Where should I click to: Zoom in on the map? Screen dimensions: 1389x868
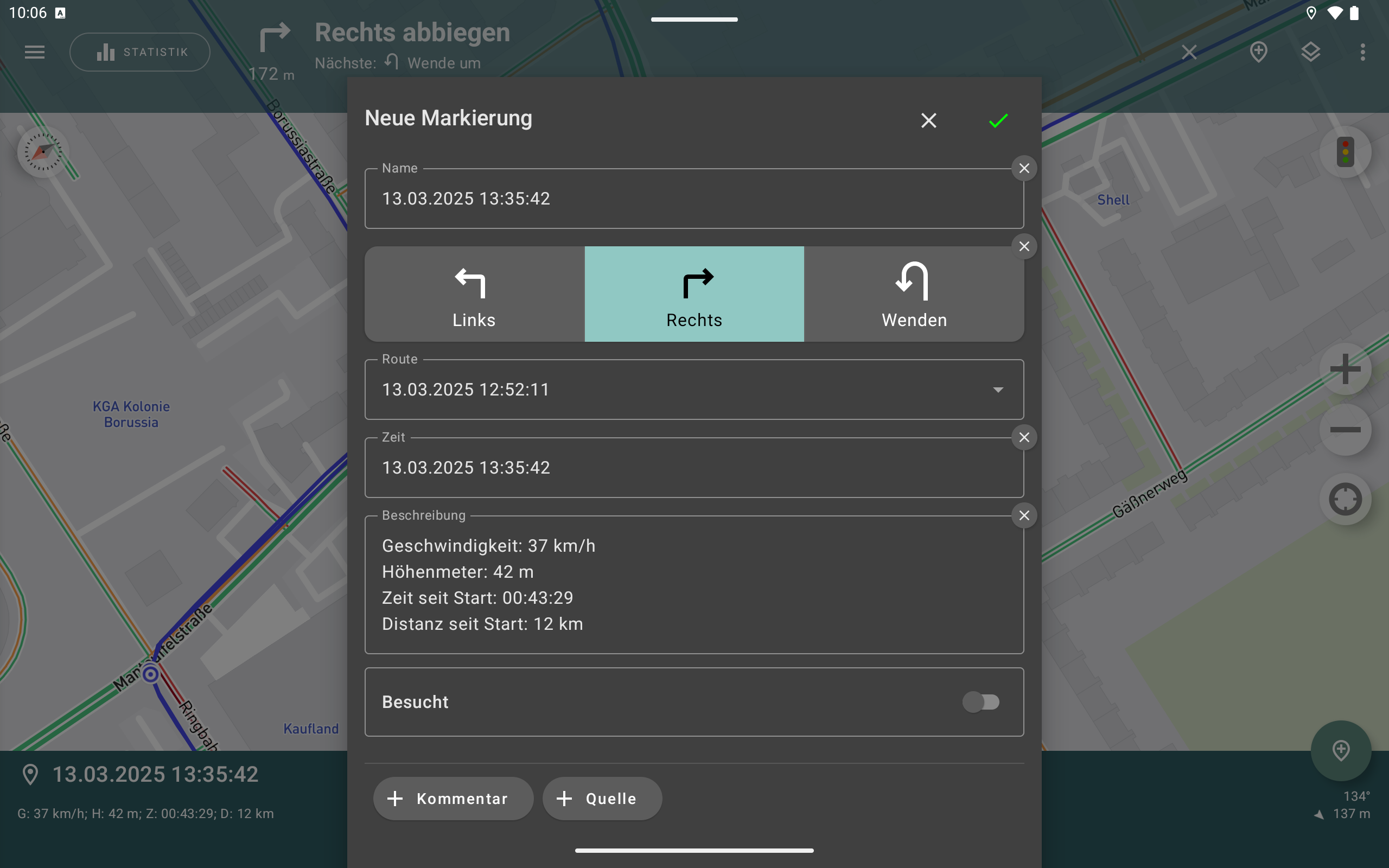tap(1346, 369)
